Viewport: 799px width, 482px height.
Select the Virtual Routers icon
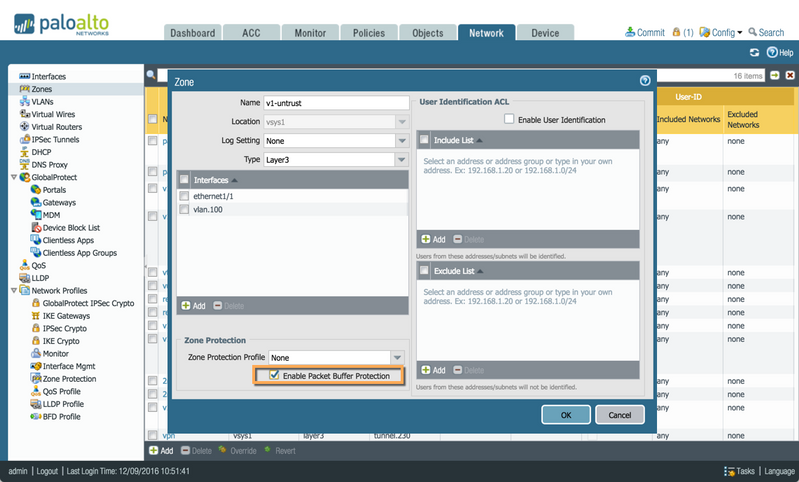(24, 126)
